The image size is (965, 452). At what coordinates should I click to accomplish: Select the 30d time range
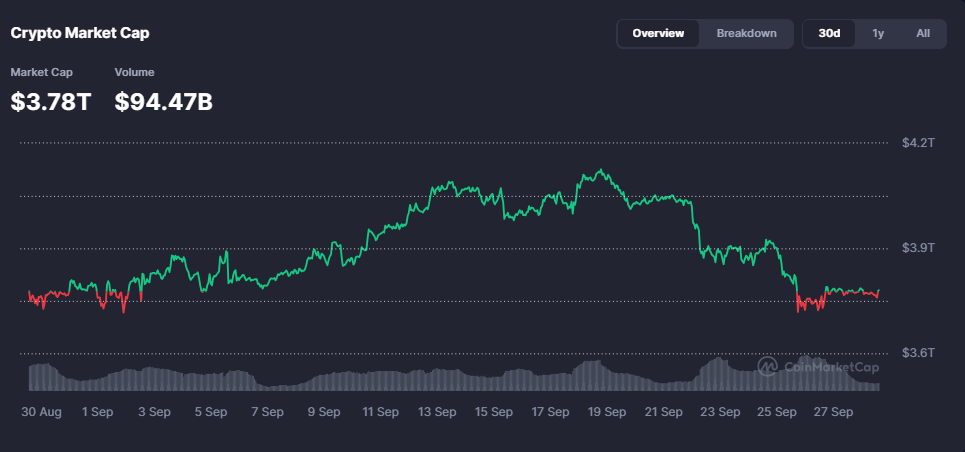click(x=829, y=33)
